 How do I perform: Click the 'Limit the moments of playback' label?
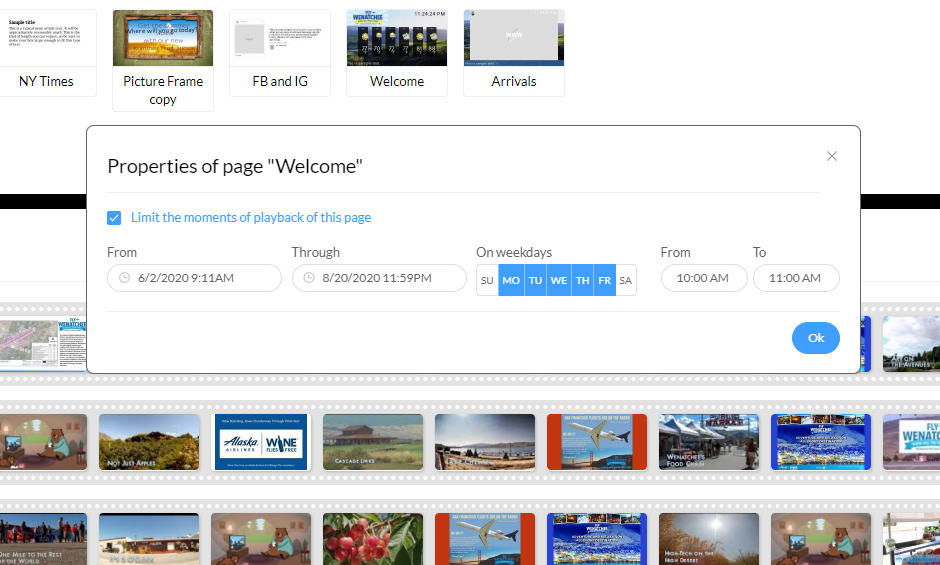click(x=251, y=217)
